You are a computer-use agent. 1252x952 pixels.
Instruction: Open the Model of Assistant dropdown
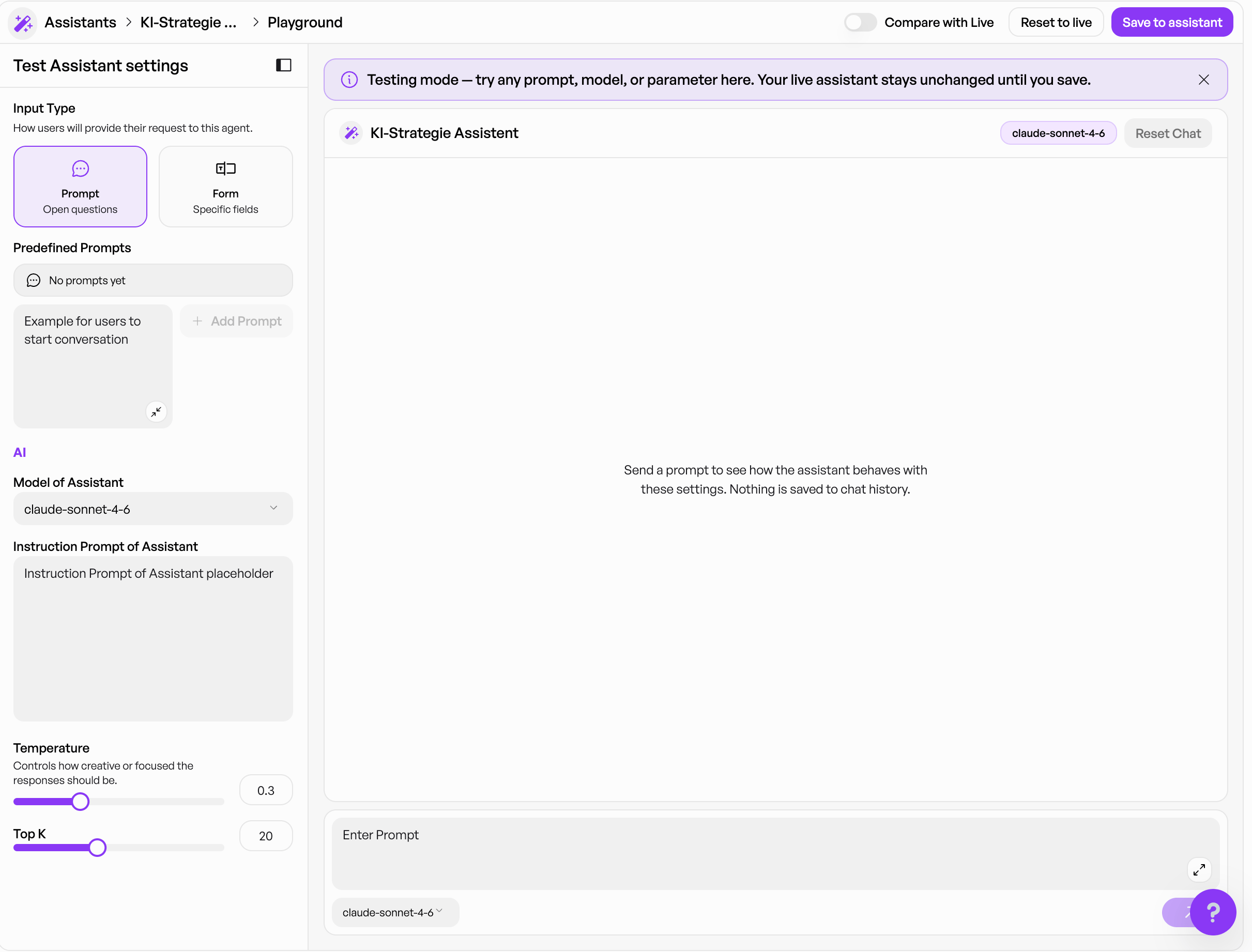coord(153,509)
